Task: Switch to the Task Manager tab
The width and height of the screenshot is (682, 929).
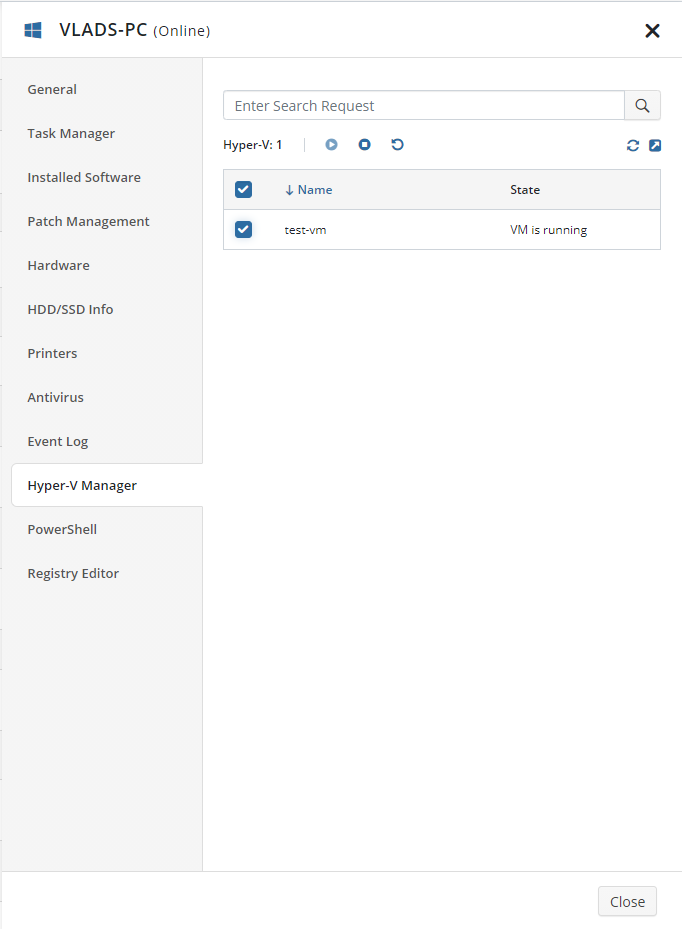Action: [x=71, y=133]
